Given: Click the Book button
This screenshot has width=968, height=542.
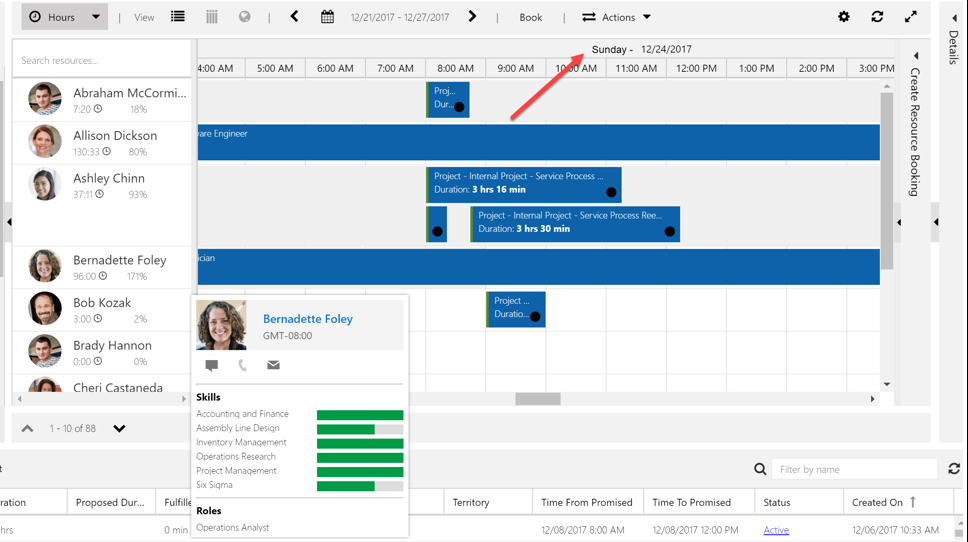Looking at the screenshot, I should pyautogui.click(x=531, y=17).
